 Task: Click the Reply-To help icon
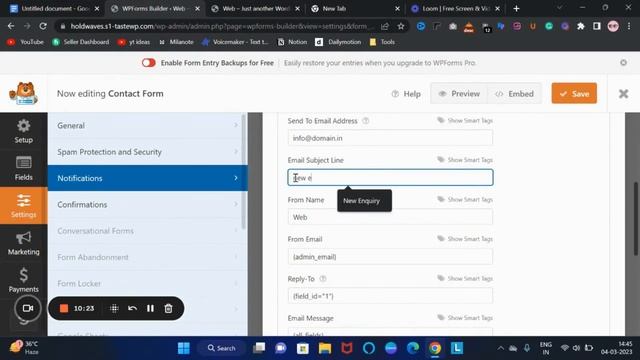pos(323,279)
